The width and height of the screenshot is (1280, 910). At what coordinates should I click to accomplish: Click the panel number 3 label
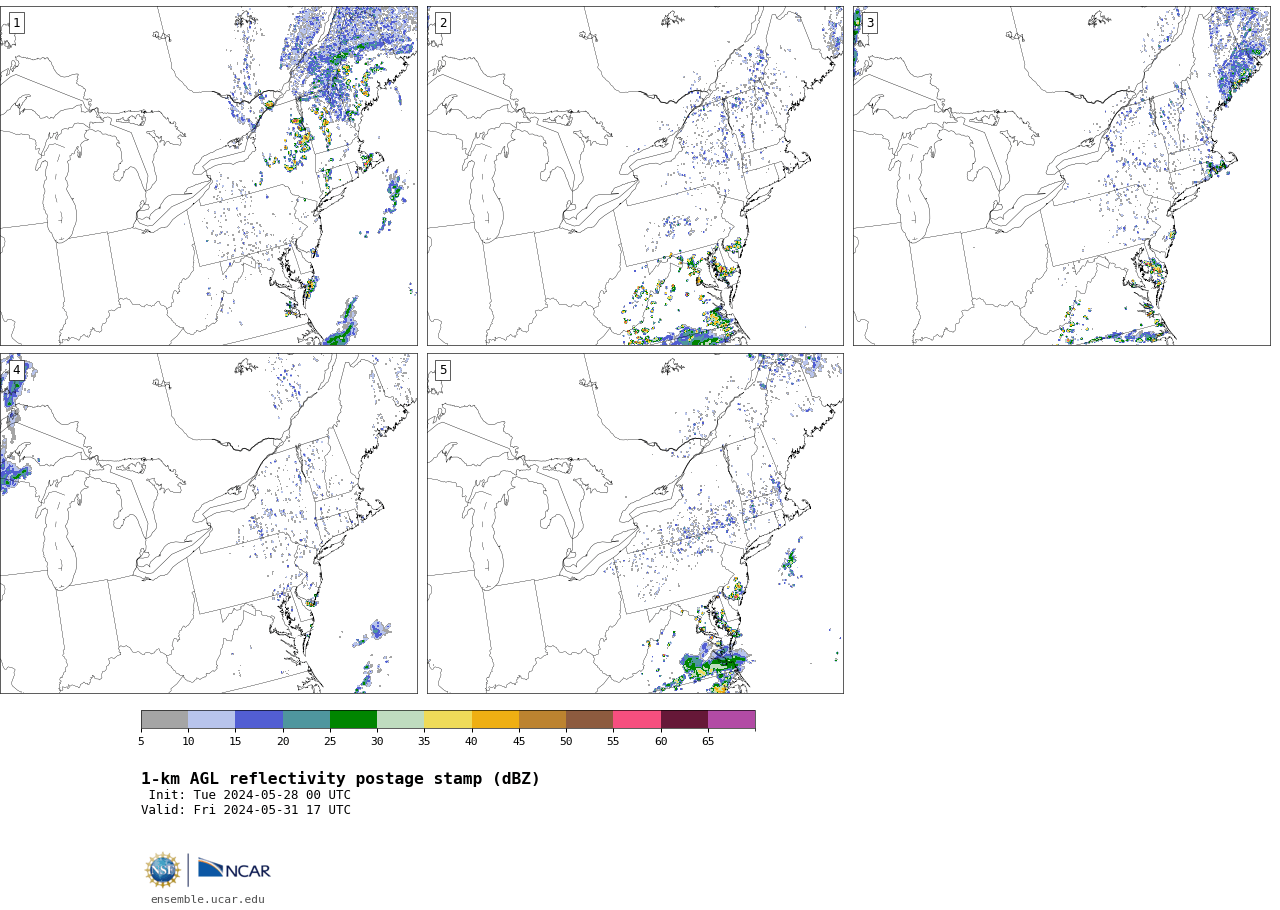pos(870,23)
